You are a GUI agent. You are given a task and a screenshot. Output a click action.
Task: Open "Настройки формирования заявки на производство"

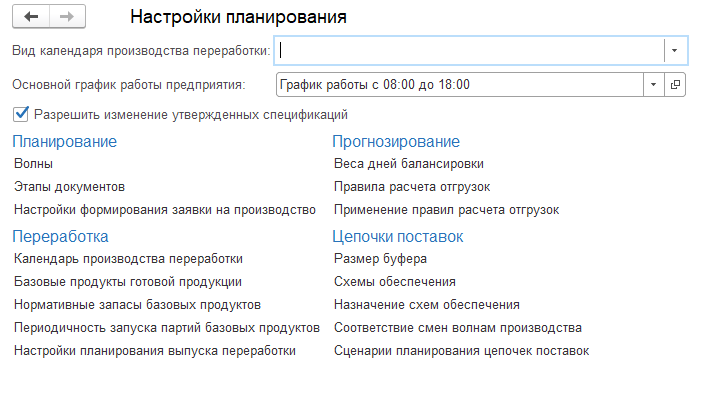pyautogui.click(x=165, y=209)
